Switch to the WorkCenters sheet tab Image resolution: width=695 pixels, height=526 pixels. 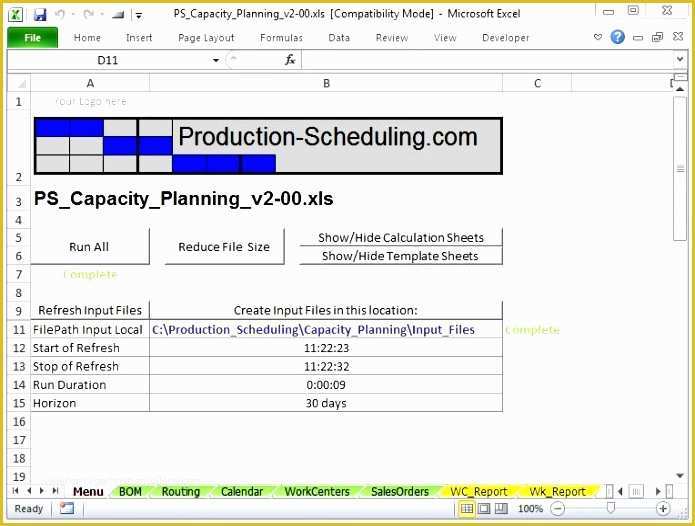[x=316, y=491]
